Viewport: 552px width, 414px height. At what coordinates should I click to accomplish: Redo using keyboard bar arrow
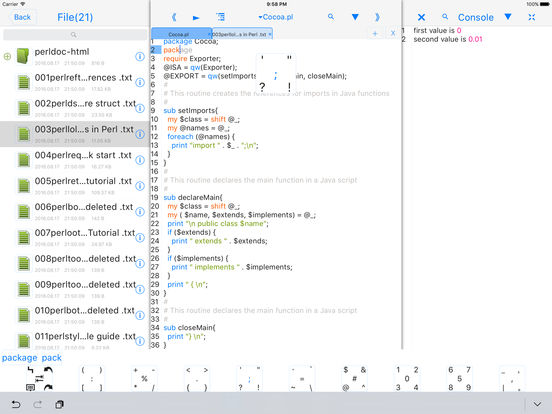coord(38,404)
